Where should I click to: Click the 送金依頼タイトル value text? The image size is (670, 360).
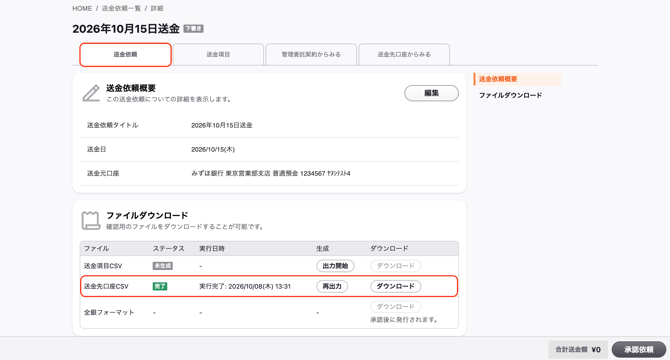click(221, 125)
